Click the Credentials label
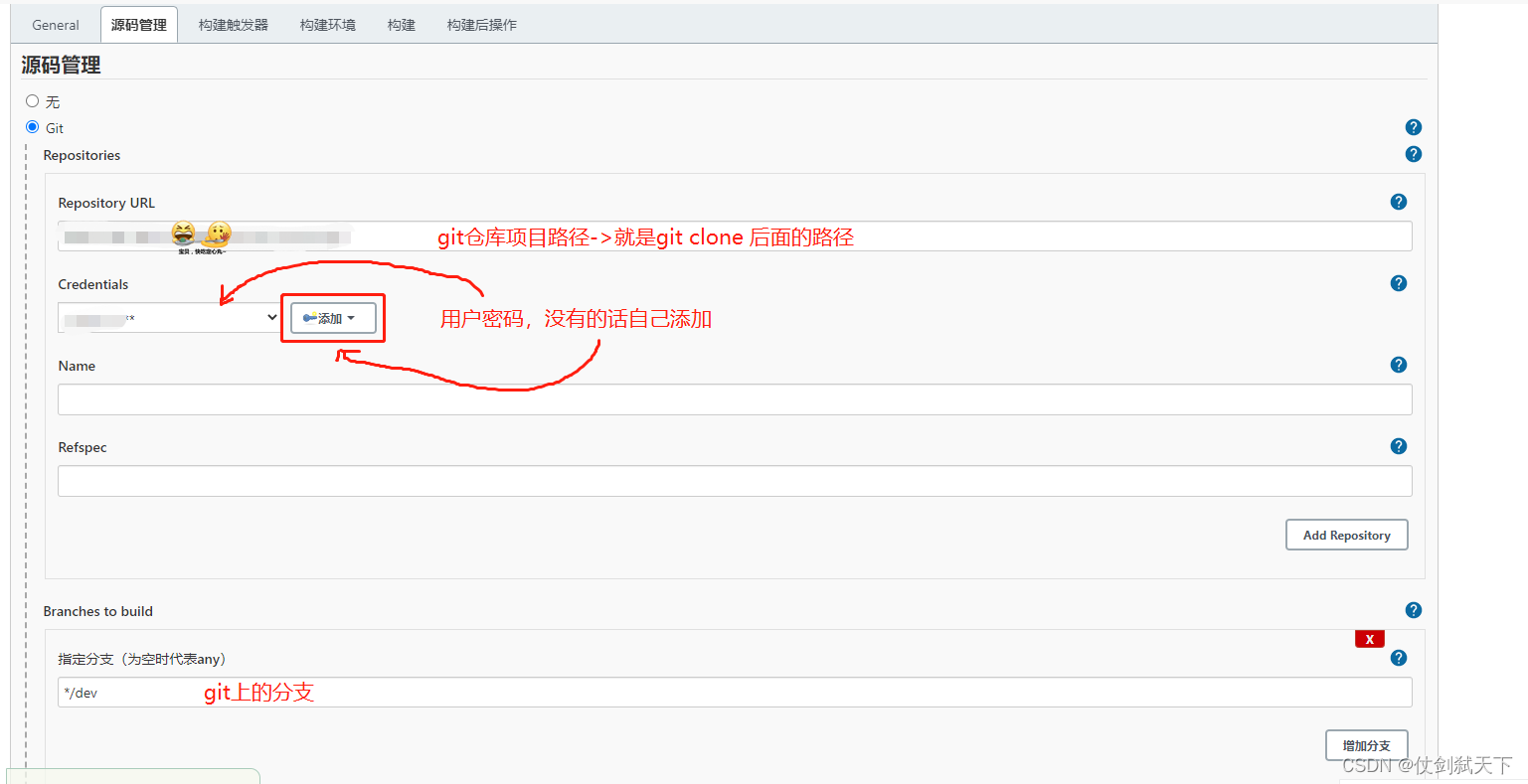The height and width of the screenshot is (784, 1528). click(x=93, y=284)
